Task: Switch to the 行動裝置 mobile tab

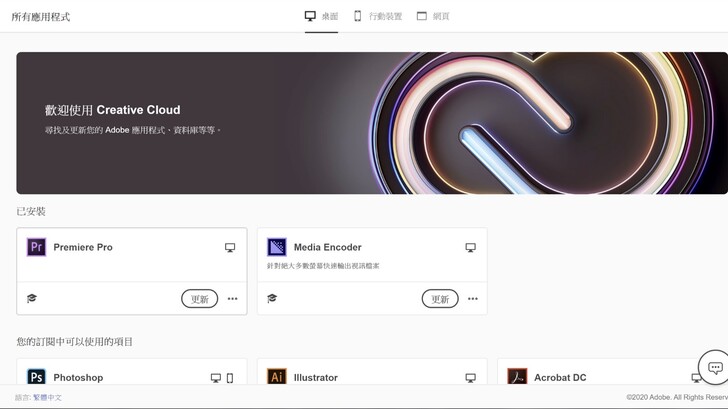Action: pos(378,16)
